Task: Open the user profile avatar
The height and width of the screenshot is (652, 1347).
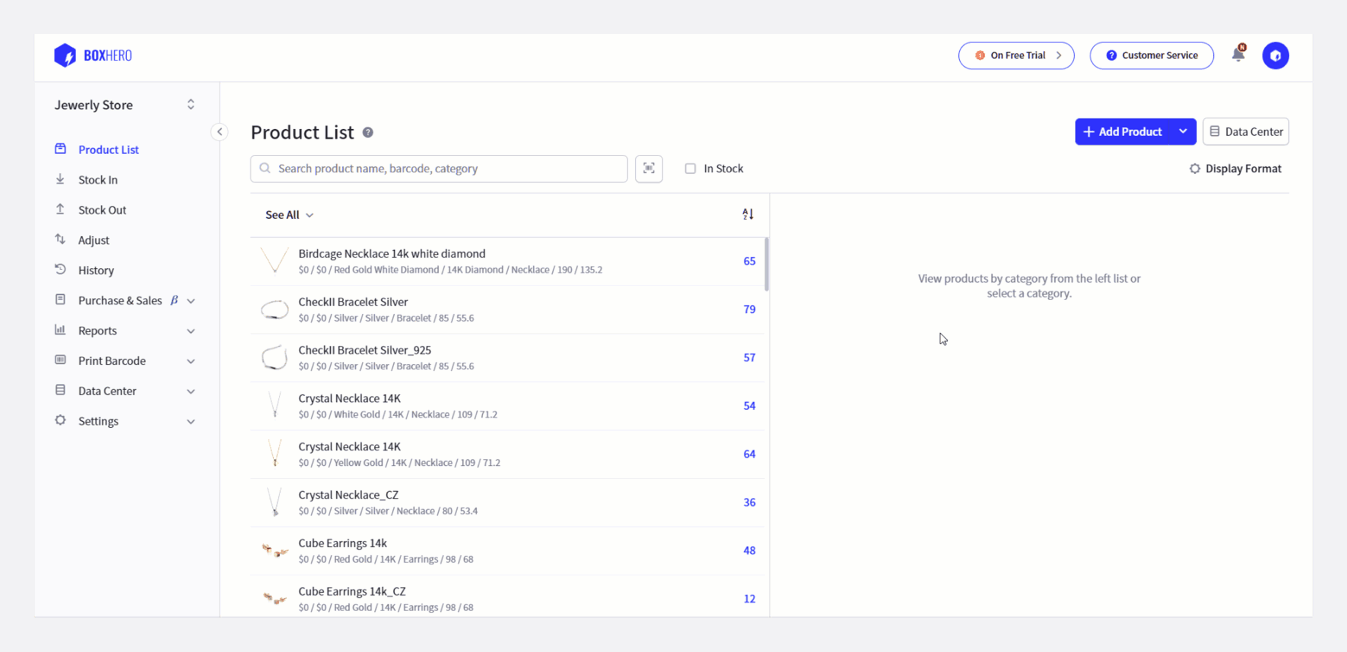Action: (1275, 56)
